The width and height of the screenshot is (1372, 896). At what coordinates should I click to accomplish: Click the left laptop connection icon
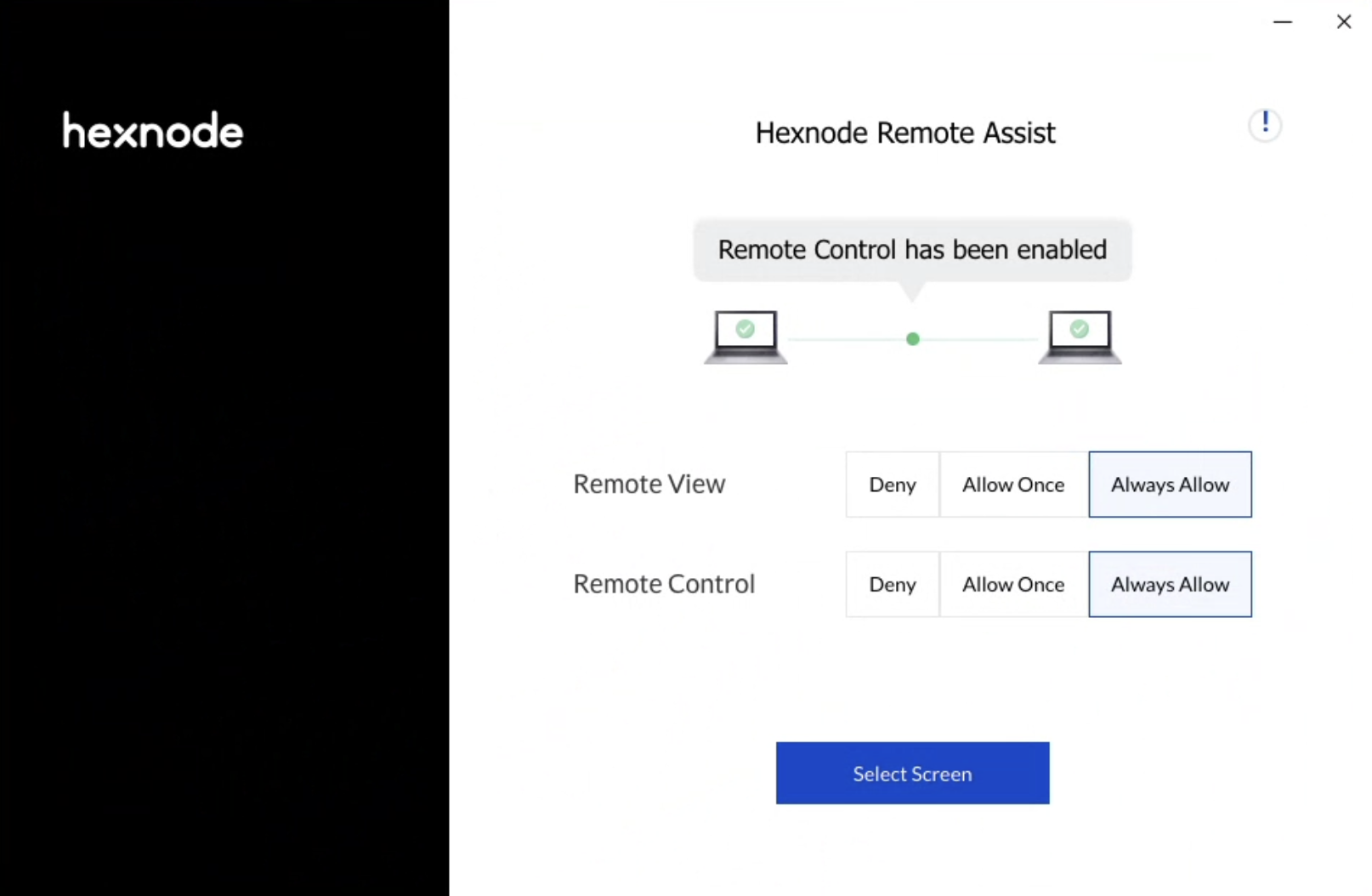(746, 337)
